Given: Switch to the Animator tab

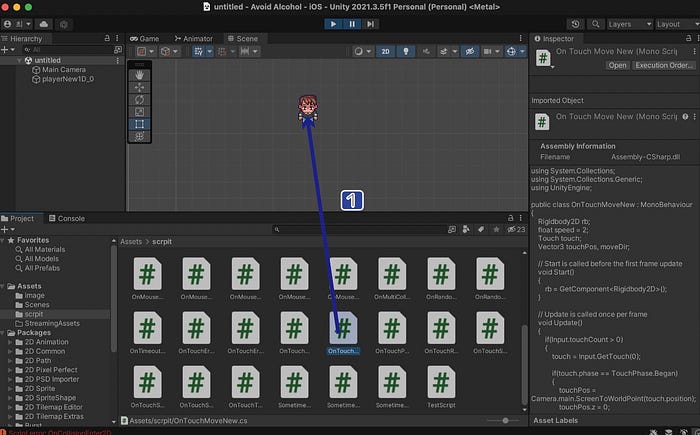Looking at the screenshot, I should [193, 39].
